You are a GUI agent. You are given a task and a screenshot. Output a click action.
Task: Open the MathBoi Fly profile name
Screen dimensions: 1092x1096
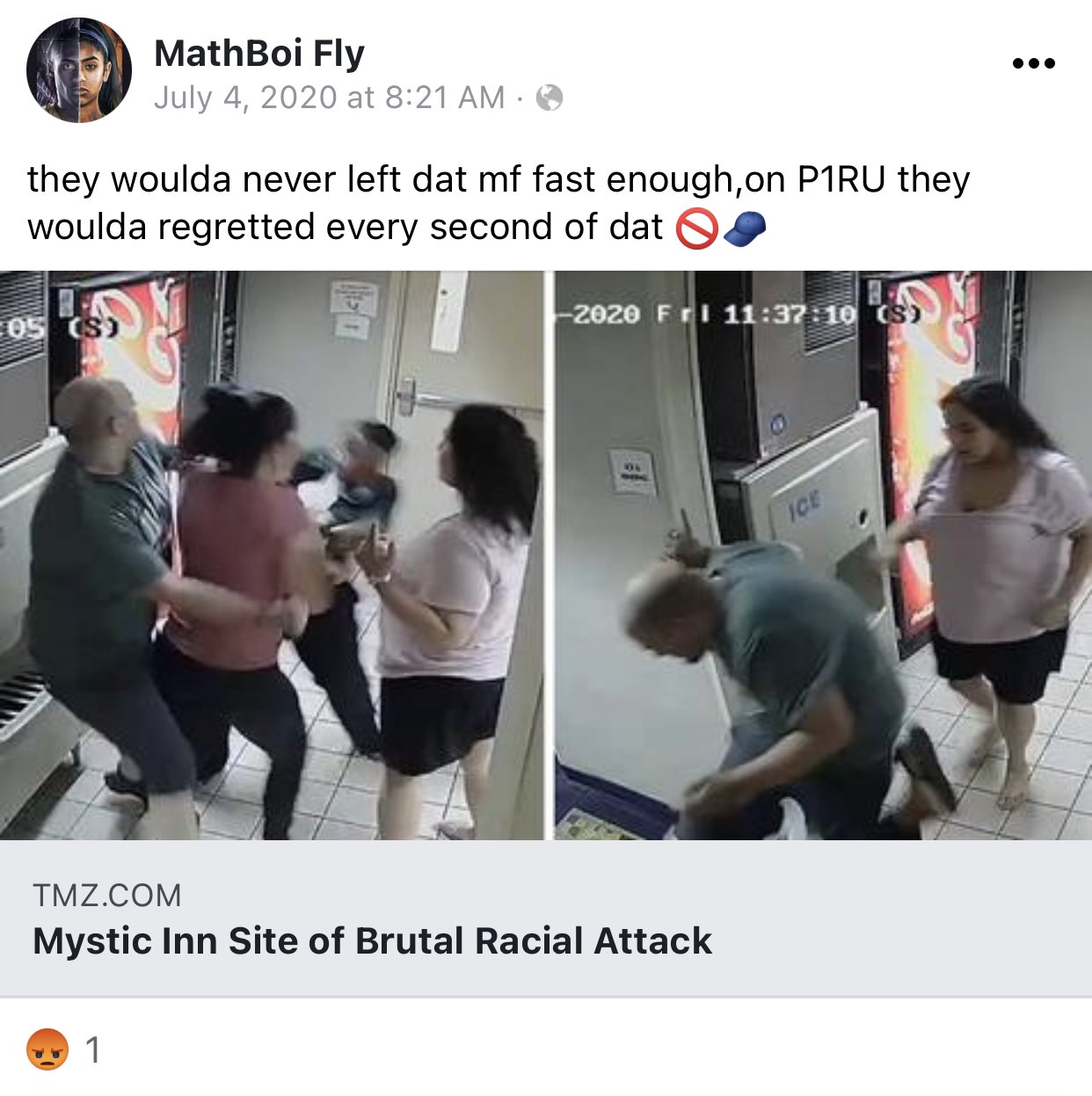point(259,53)
